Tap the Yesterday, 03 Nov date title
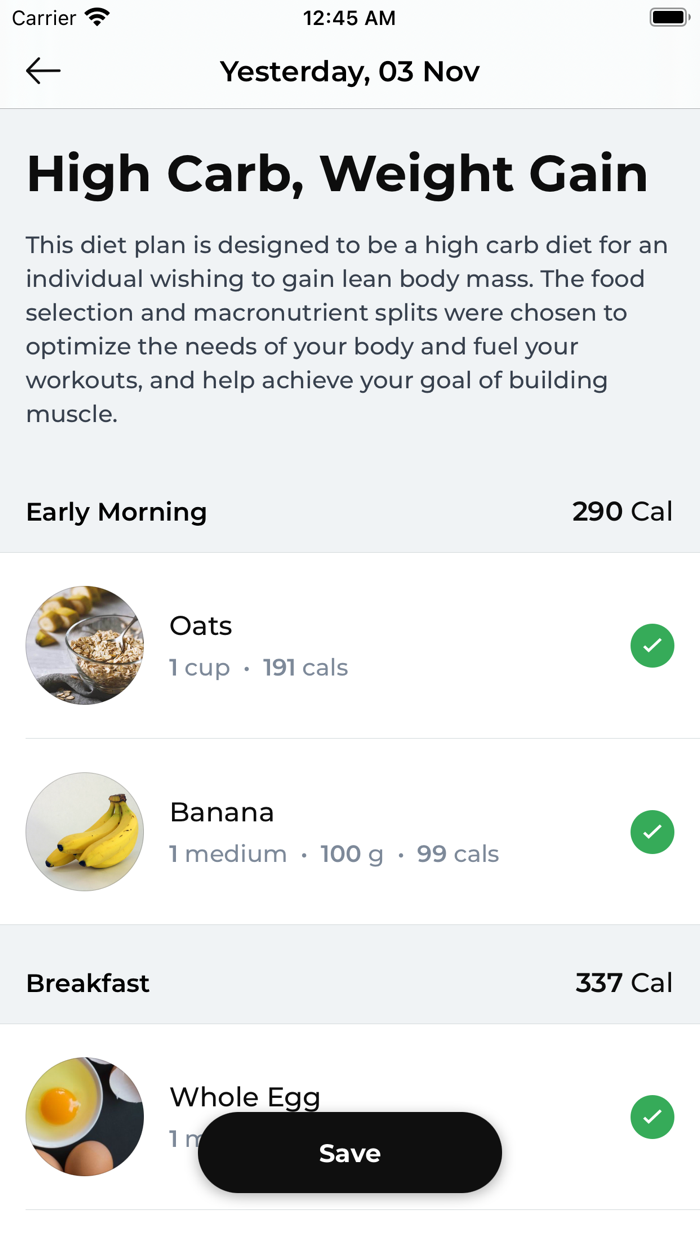 click(x=350, y=72)
